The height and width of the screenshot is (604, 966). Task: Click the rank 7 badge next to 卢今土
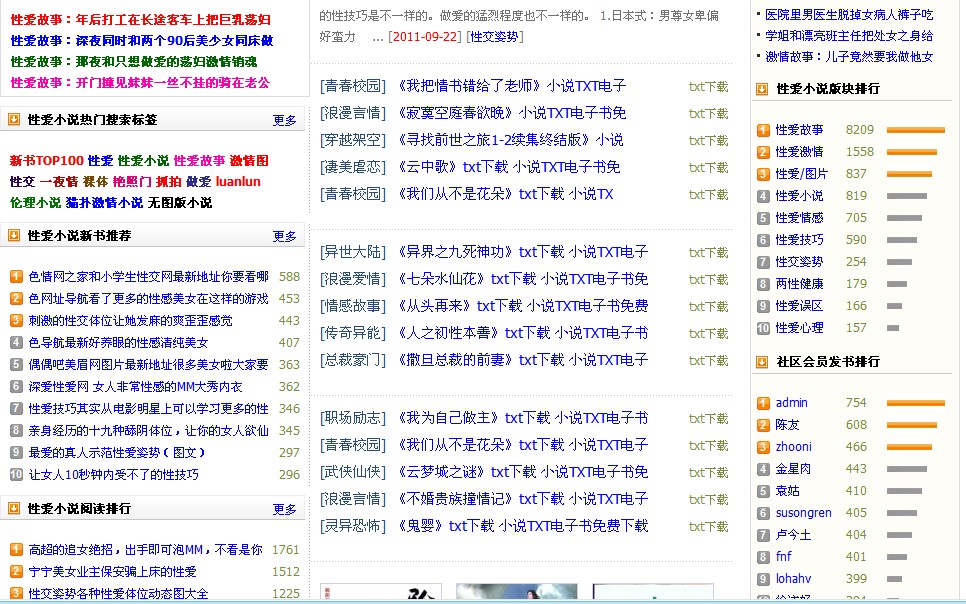[763, 535]
